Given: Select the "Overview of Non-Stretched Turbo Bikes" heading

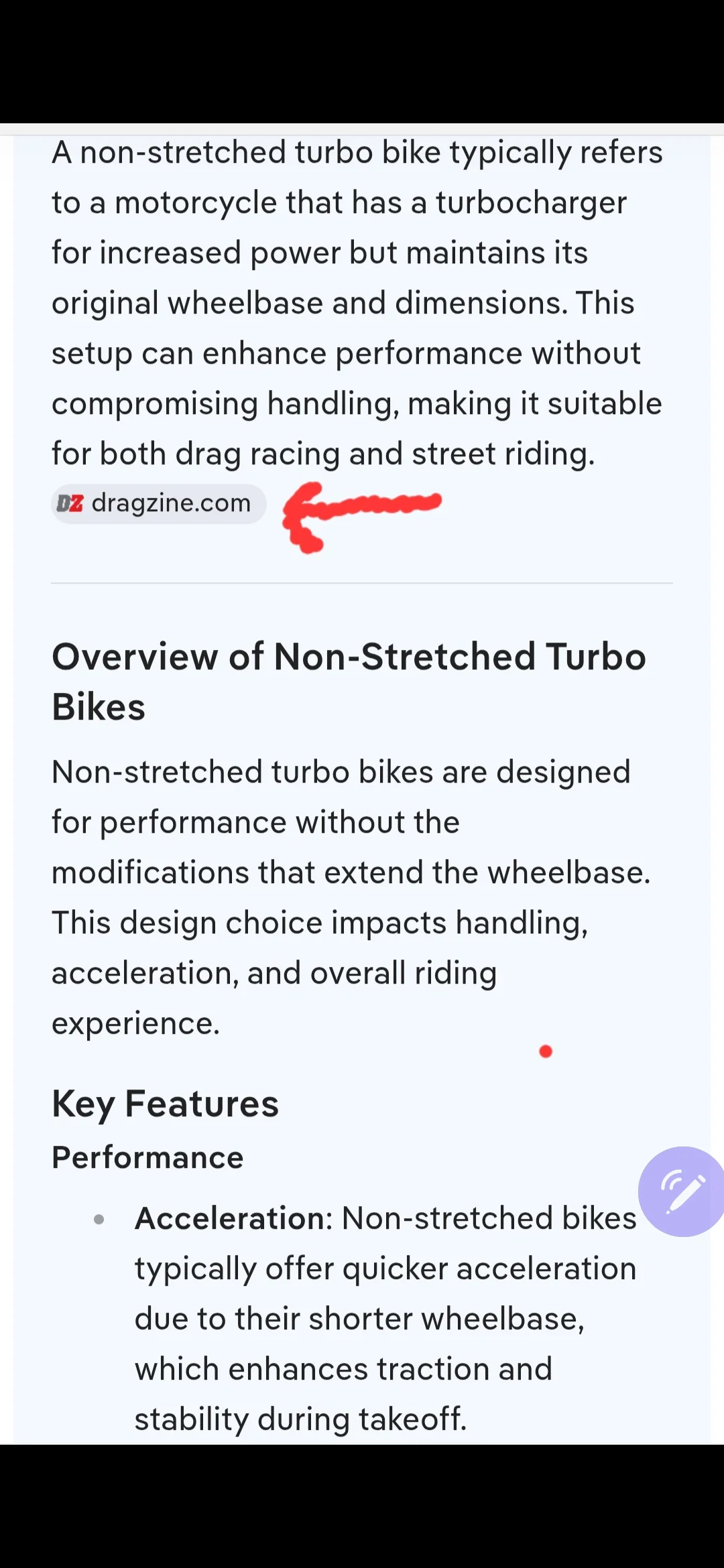Looking at the screenshot, I should pos(349,681).
